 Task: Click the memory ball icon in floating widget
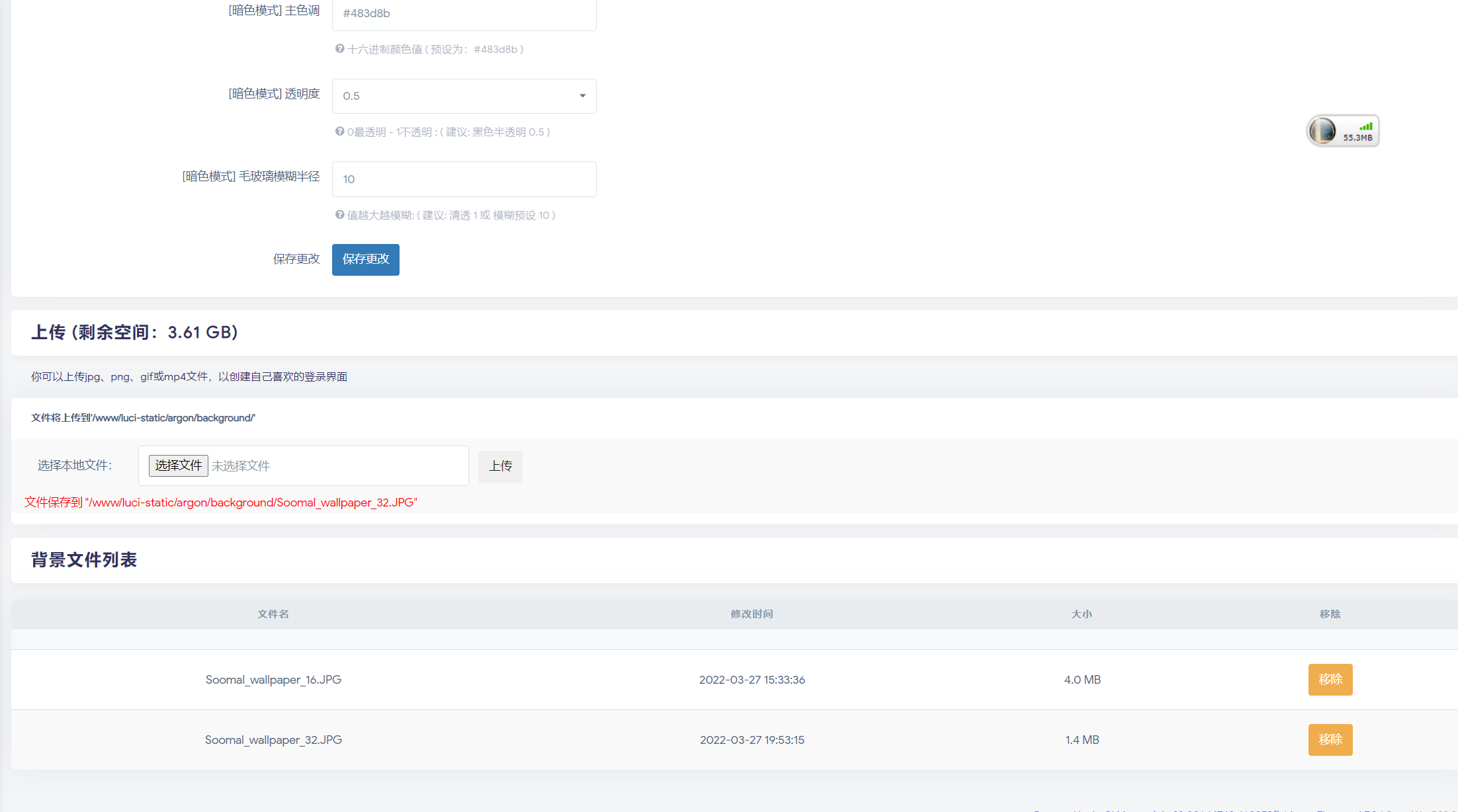(1322, 130)
